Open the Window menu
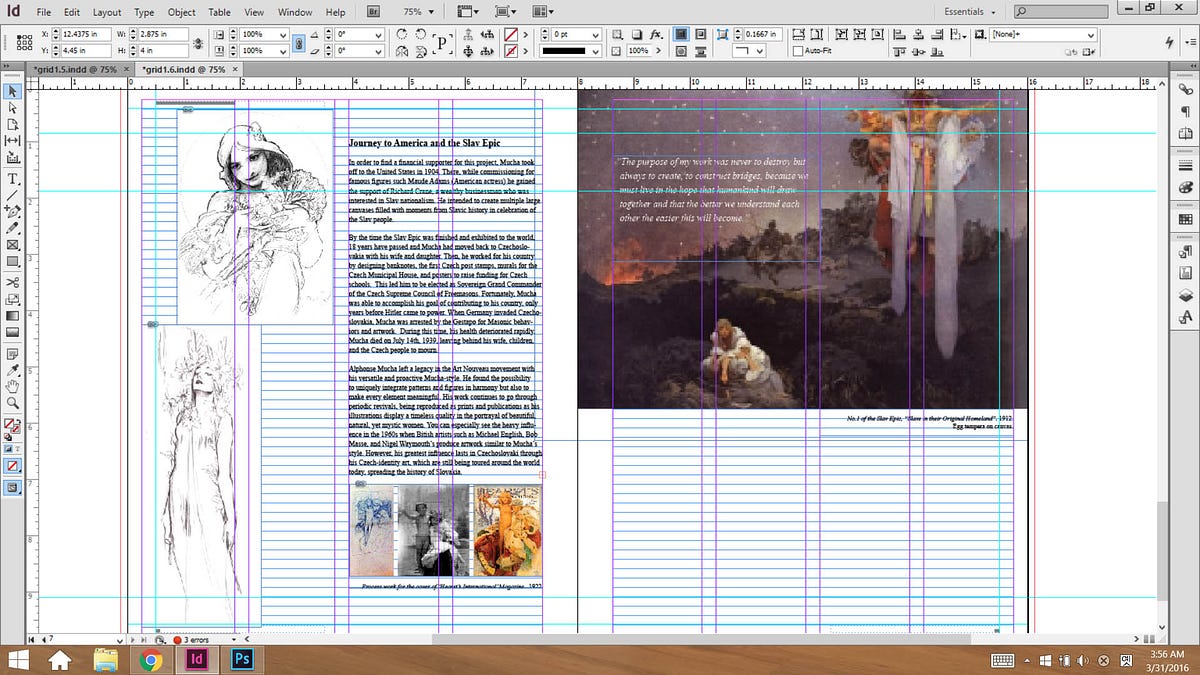This screenshot has width=1200, height=675. pyautogui.click(x=295, y=12)
